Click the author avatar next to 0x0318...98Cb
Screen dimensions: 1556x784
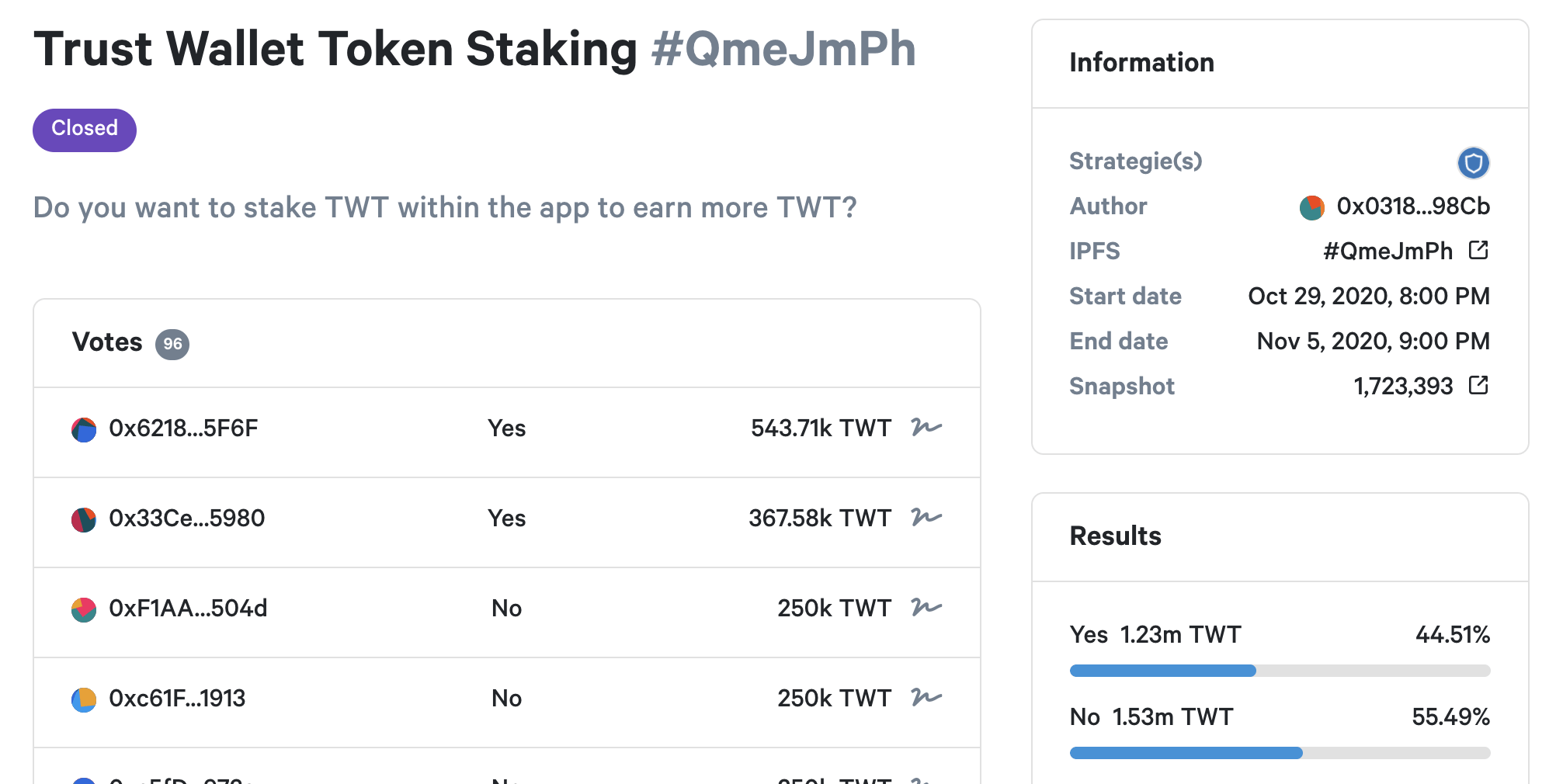tap(1311, 207)
